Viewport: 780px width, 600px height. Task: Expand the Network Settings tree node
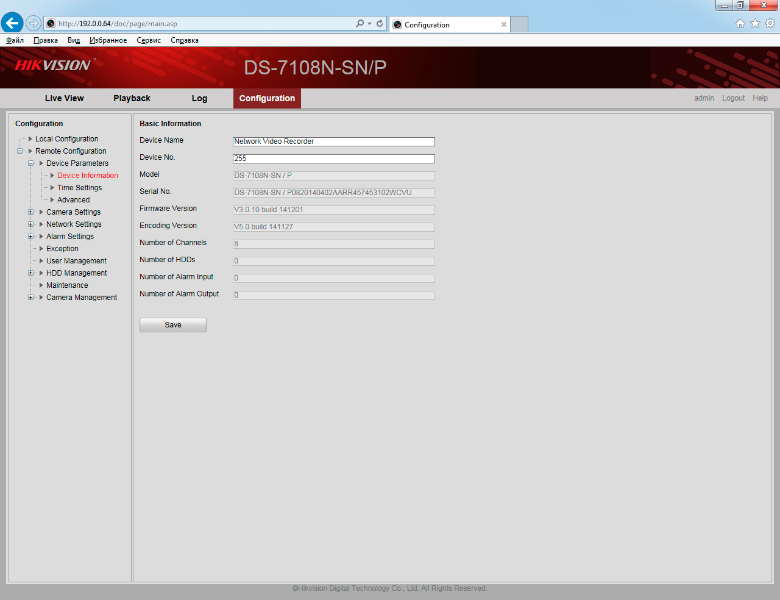pos(31,224)
